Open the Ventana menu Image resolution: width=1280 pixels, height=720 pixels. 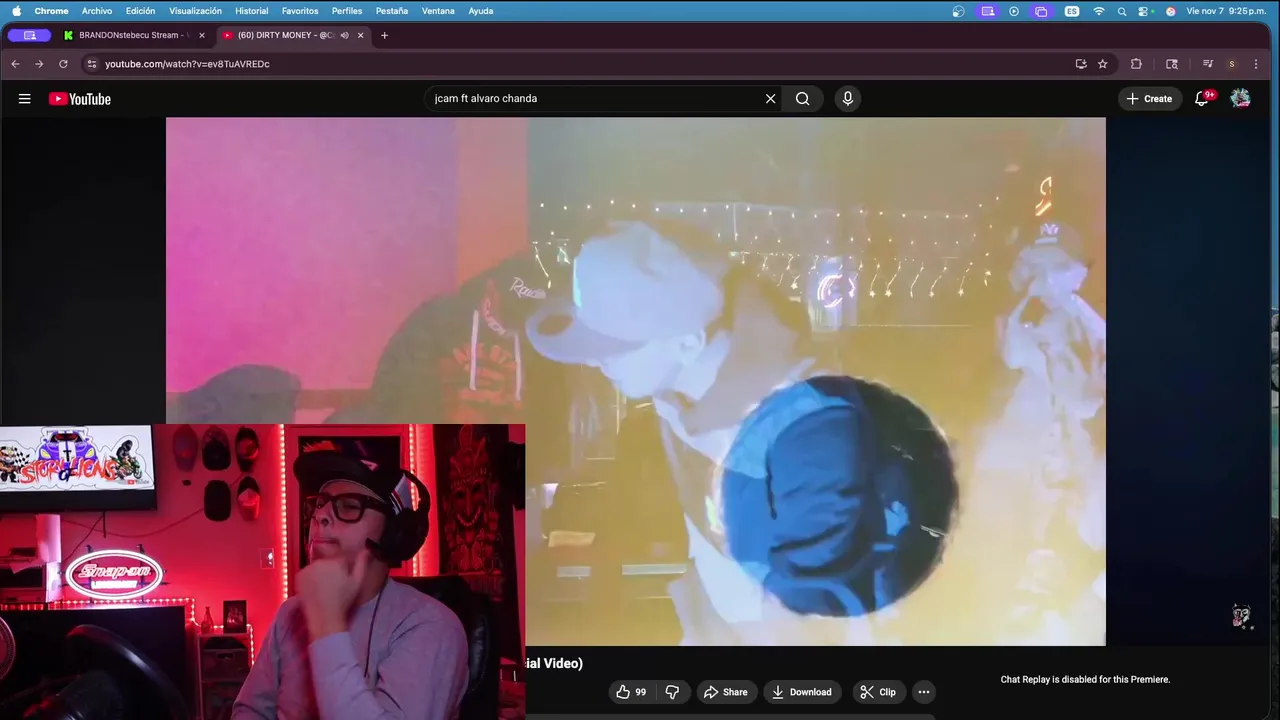point(438,11)
